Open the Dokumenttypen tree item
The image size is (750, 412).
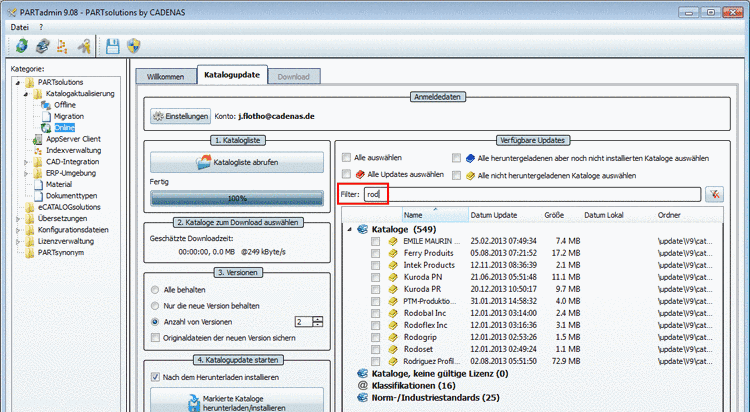71,196
